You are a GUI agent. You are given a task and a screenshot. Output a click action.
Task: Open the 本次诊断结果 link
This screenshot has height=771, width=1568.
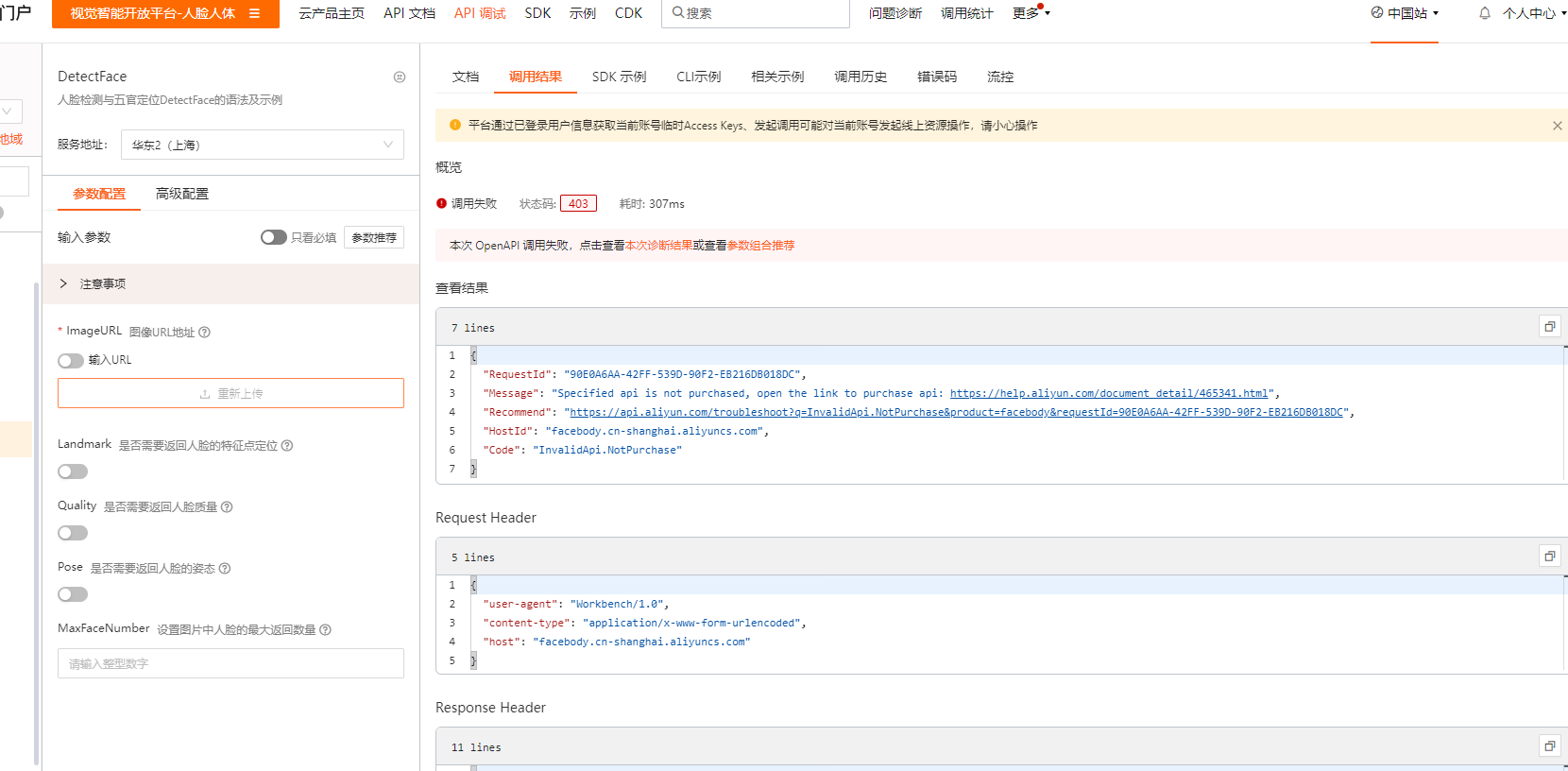[x=658, y=245]
